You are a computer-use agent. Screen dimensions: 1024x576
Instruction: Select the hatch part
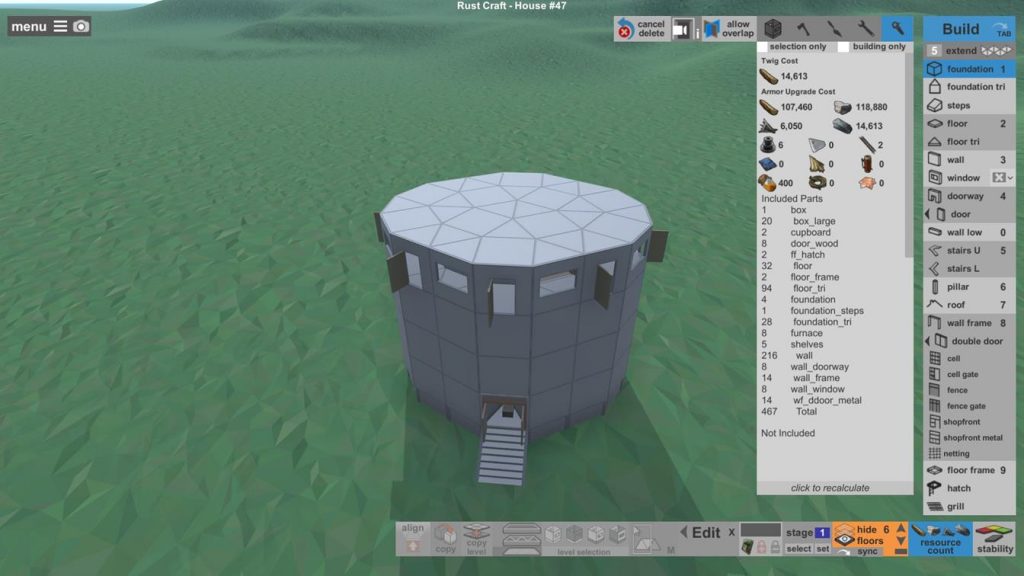coord(969,488)
